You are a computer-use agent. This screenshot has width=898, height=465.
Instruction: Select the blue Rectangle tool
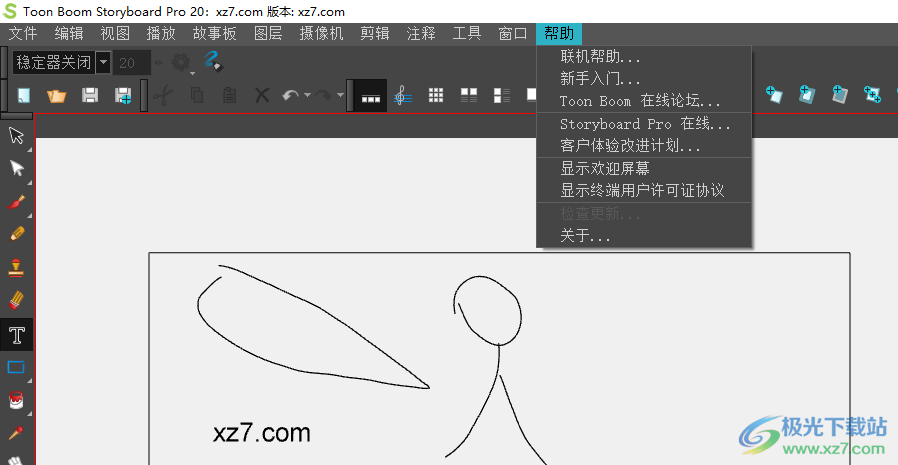[x=16, y=367]
